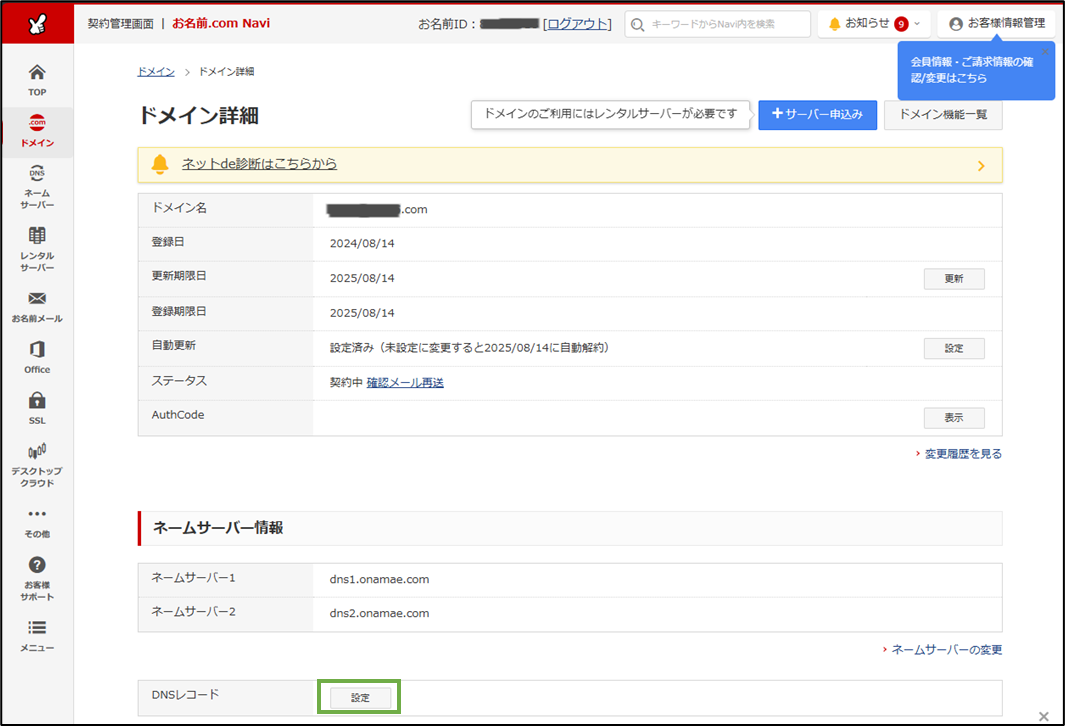
Task: Open the ドメイン機能一覧 button
Action: pyautogui.click(x=943, y=115)
